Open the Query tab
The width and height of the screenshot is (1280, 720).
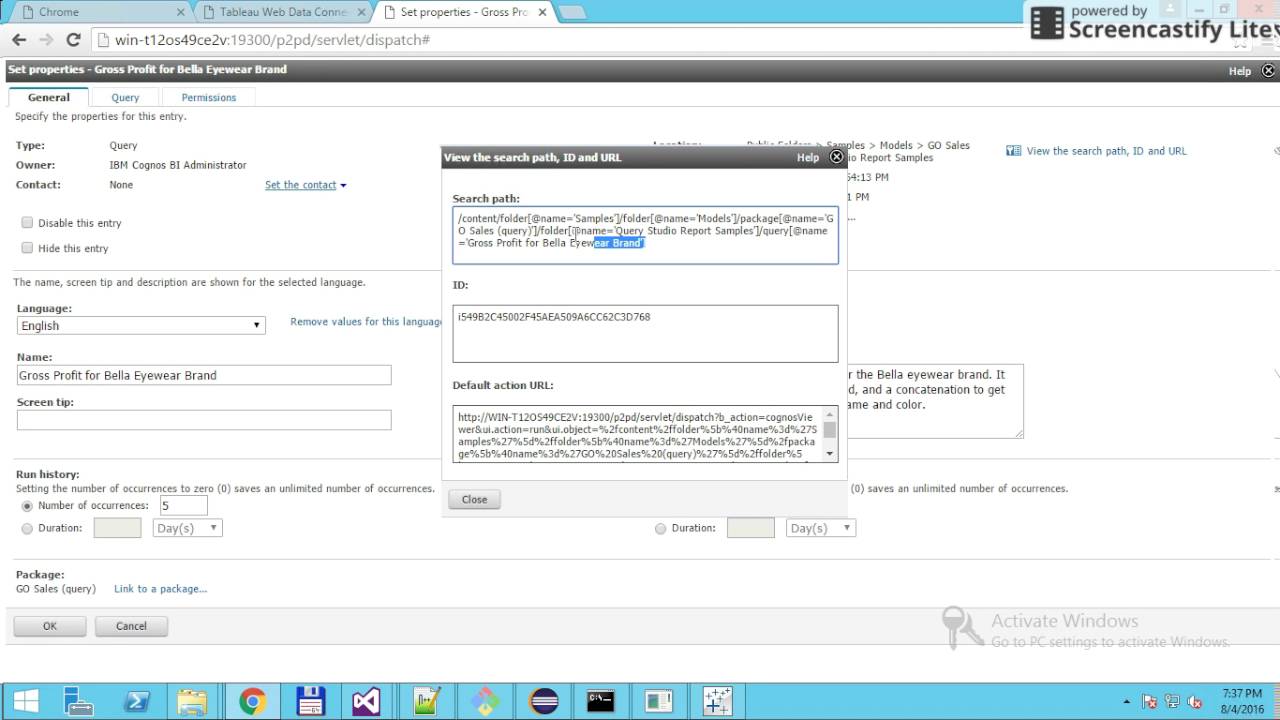click(x=125, y=97)
